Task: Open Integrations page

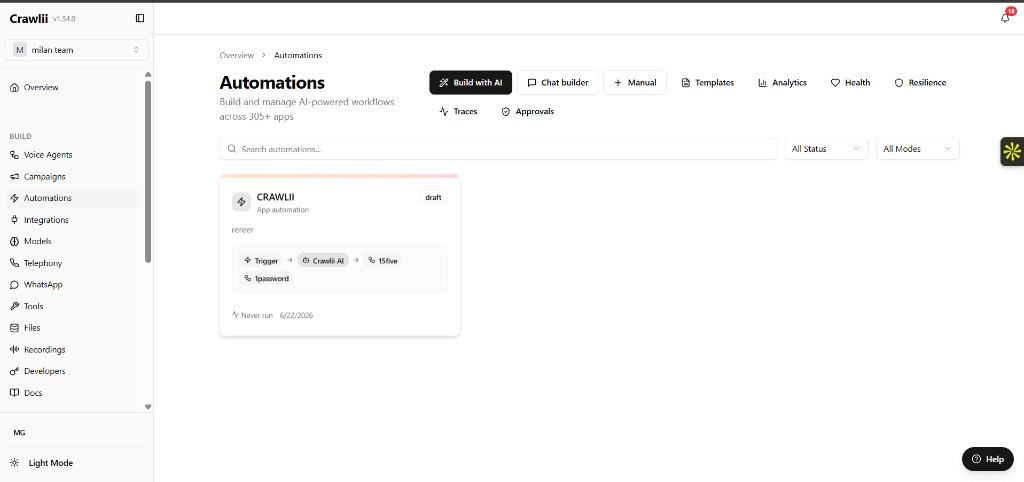Action: tap(72, 220)
